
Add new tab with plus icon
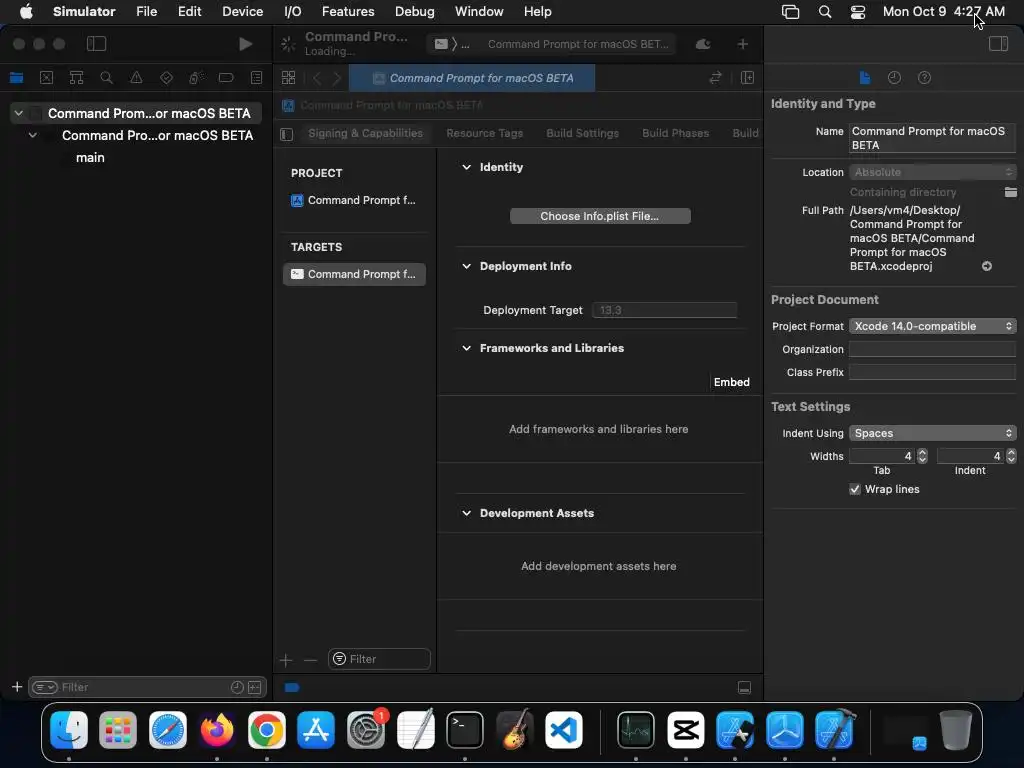[x=743, y=44]
